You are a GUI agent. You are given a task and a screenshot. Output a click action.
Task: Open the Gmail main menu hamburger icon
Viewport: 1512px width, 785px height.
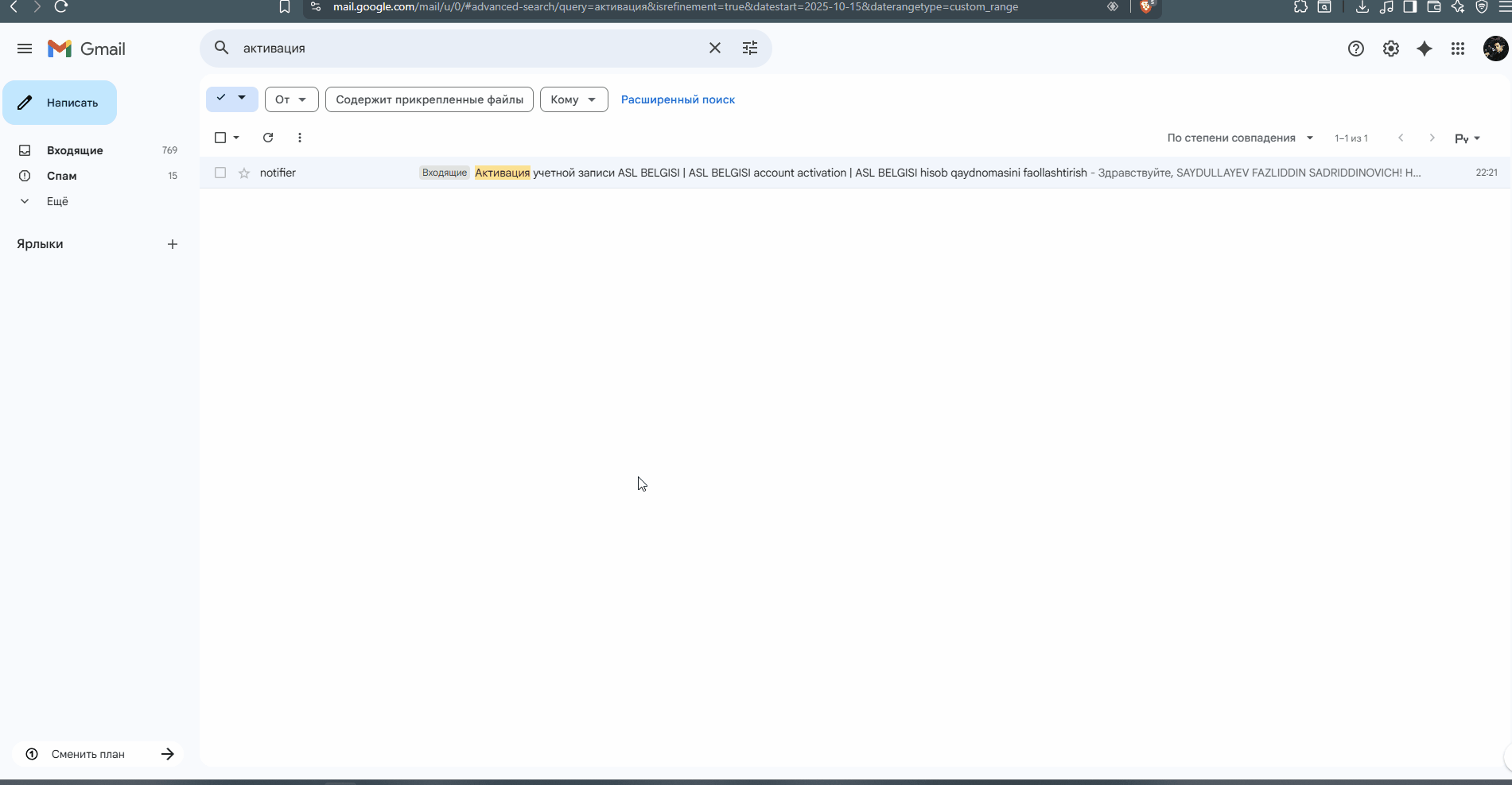pos(25,49)
